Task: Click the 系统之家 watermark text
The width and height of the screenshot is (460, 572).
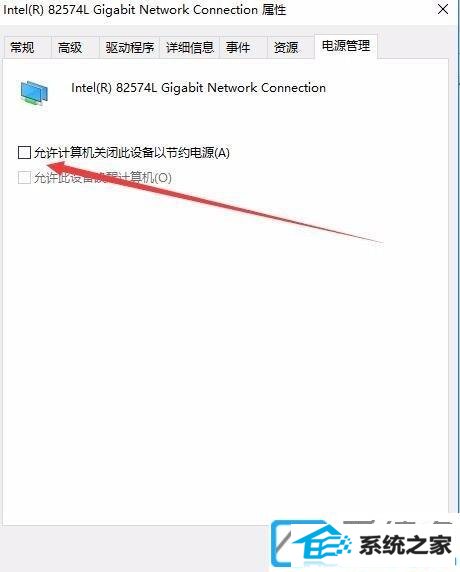Action: click(405, 545)
